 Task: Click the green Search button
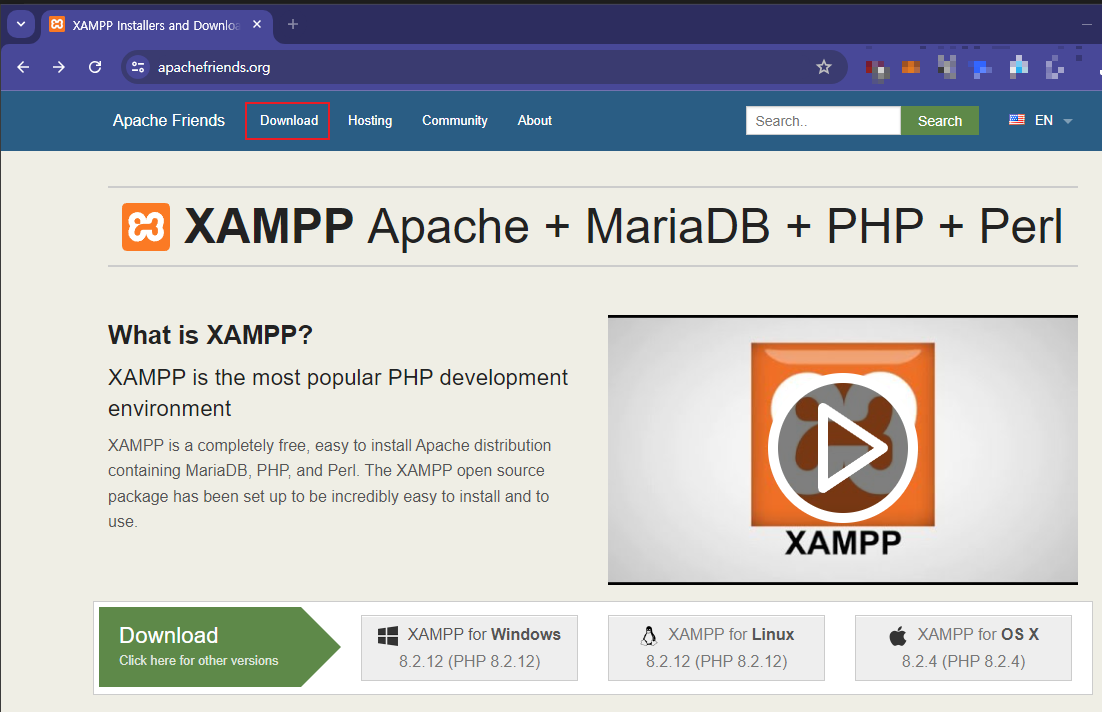[940, 120]
